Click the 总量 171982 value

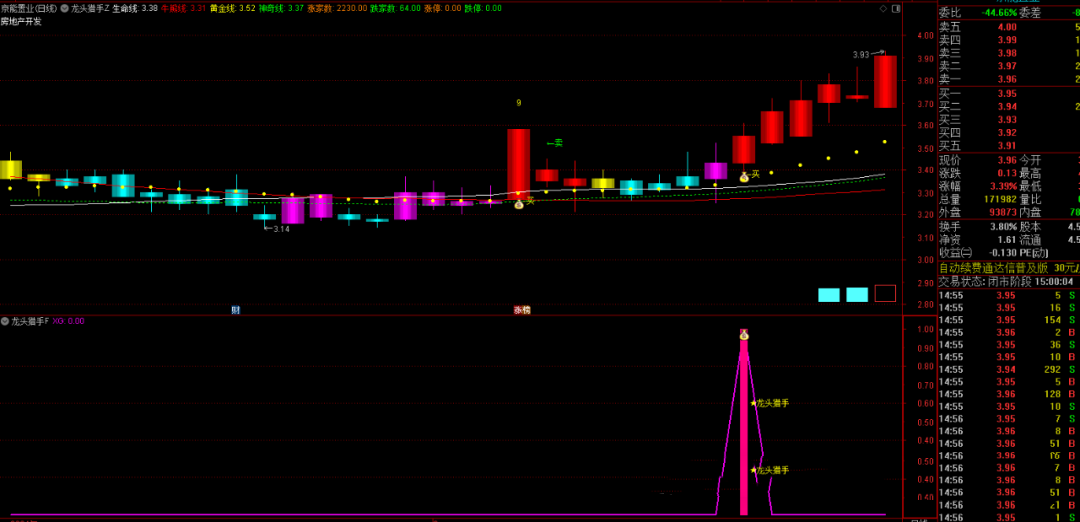[x=1000, y=200]
